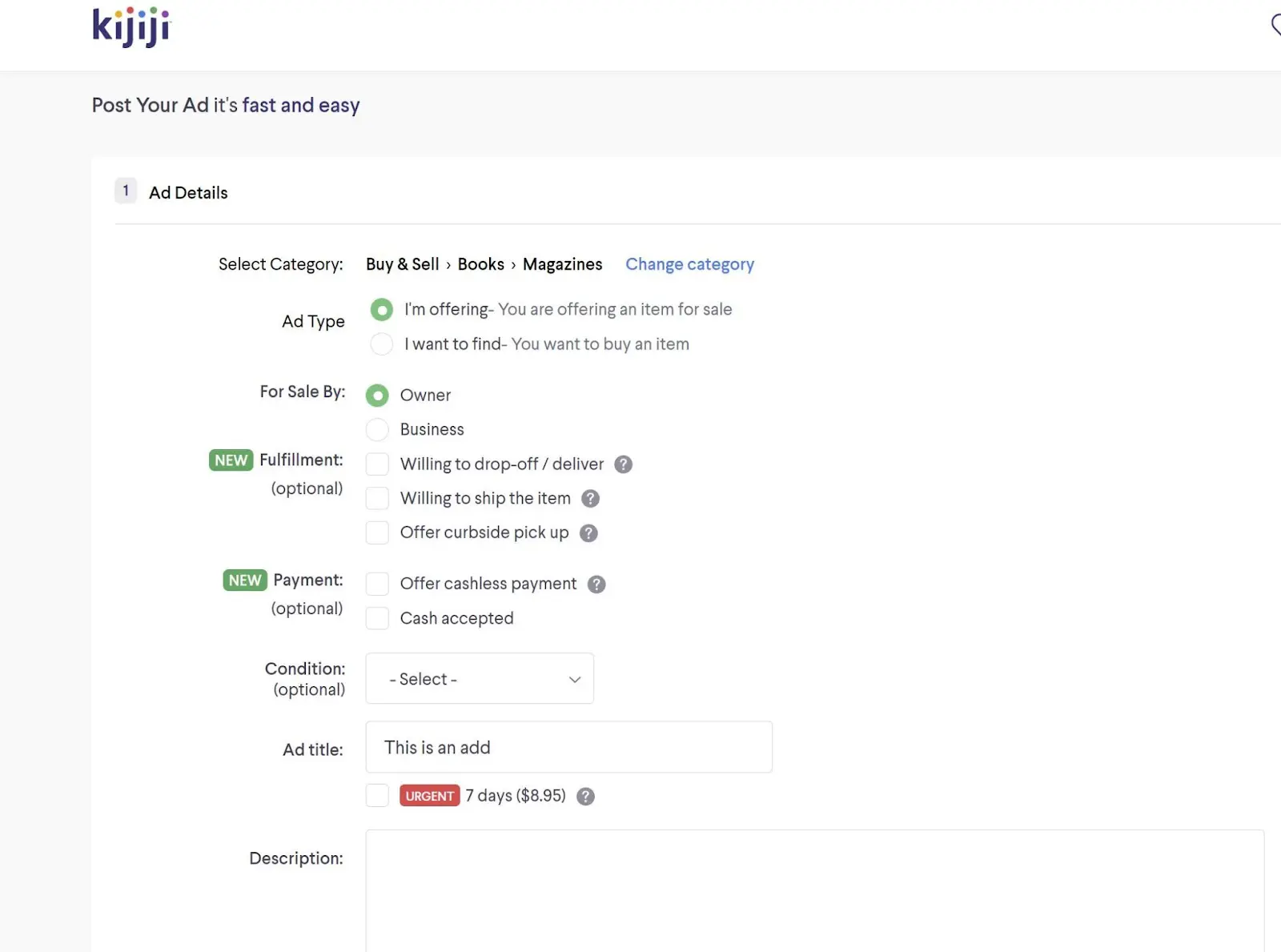Image resolution: width=1281 pixels, height=952 pixels.
Task: Click the NEW badge beside Fulfillment
Action: (x=231, y=460)
